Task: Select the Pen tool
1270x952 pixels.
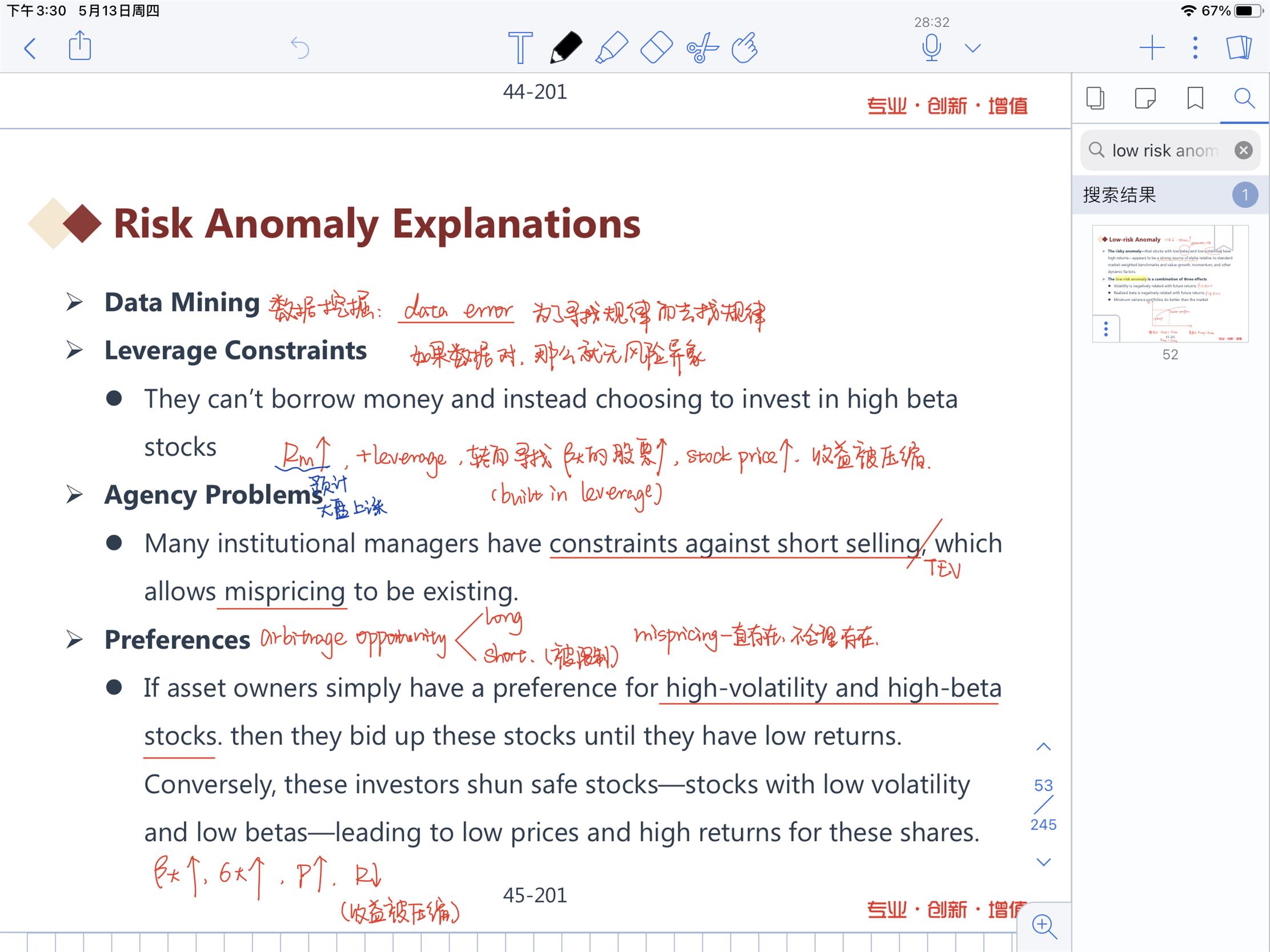Action: (x=565, y=47)
